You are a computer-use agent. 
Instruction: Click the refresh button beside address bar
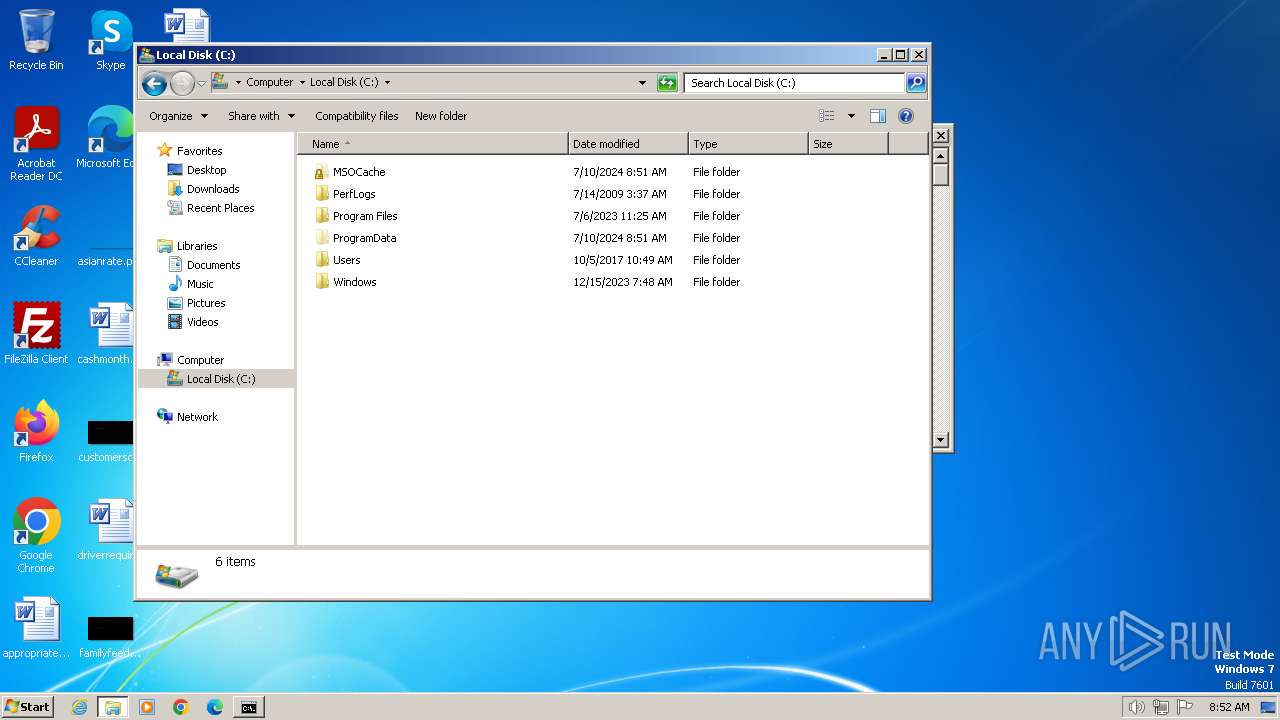(667, 83)
